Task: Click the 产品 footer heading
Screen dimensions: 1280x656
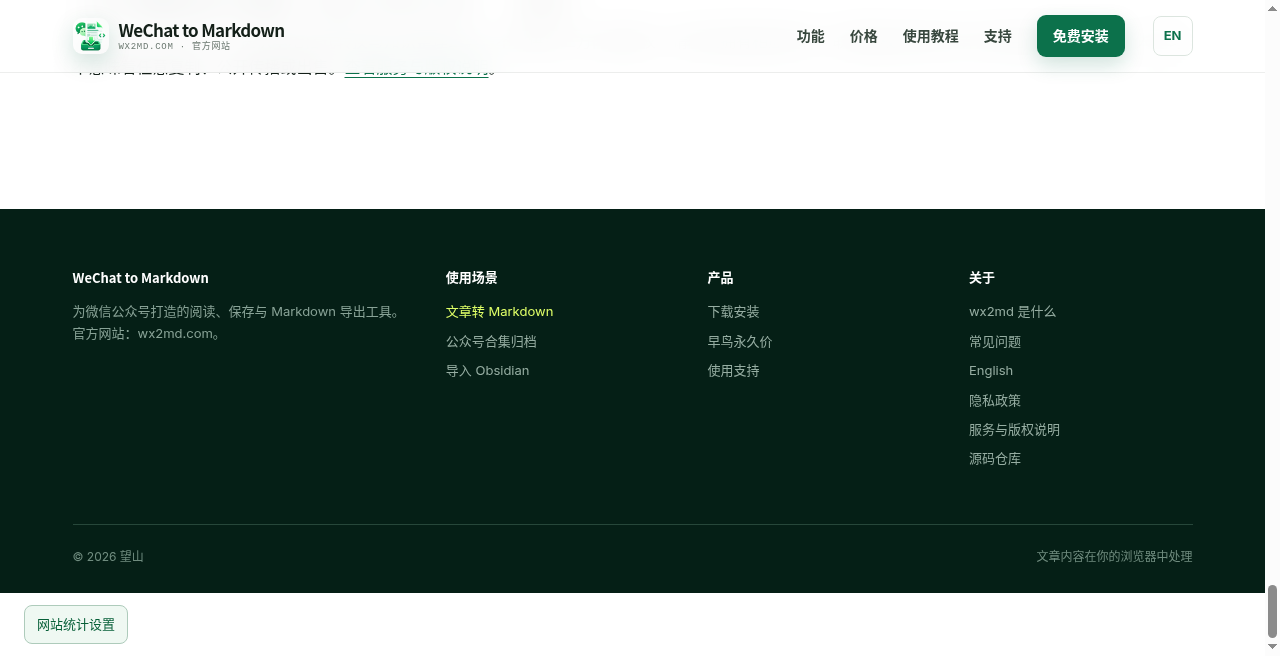Action: (720, 278)
